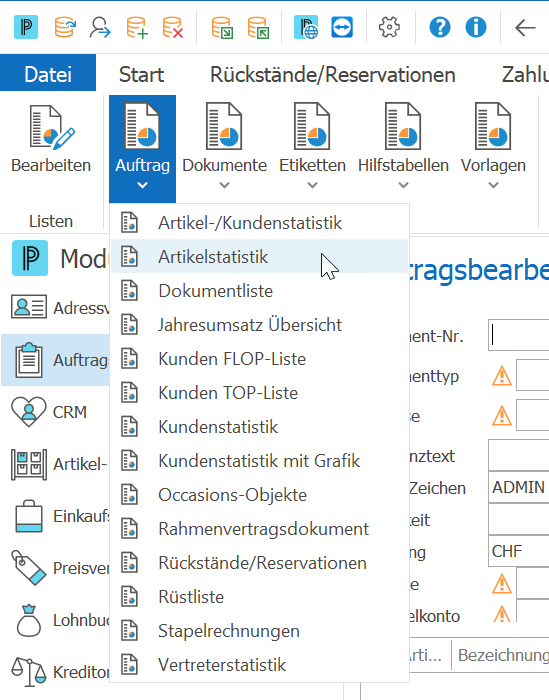This screenshot has height=700, width=549.
Task: Select Dokumentliste menu entry
Action: (259, 291)
